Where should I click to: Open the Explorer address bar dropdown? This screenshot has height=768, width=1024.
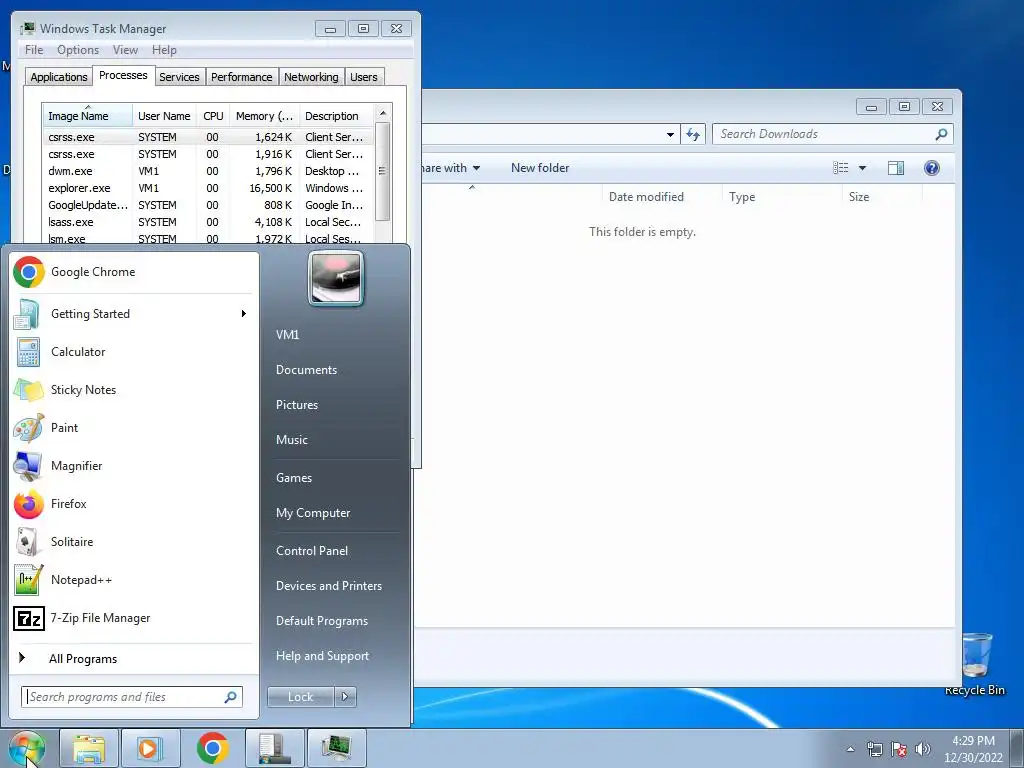tap(670, 135)
